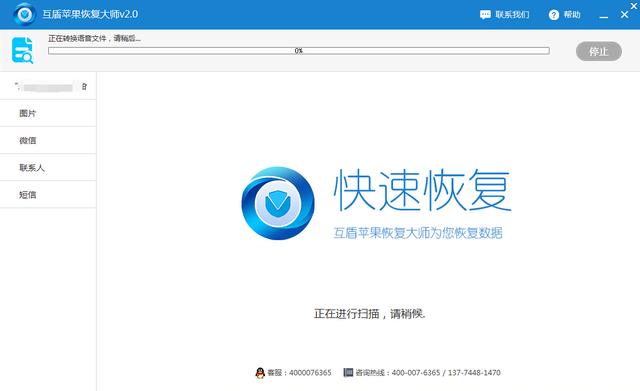The image size is (640, 391).
Task: Click the 客服：4000076365 number
Action: [x=299, y=373]
